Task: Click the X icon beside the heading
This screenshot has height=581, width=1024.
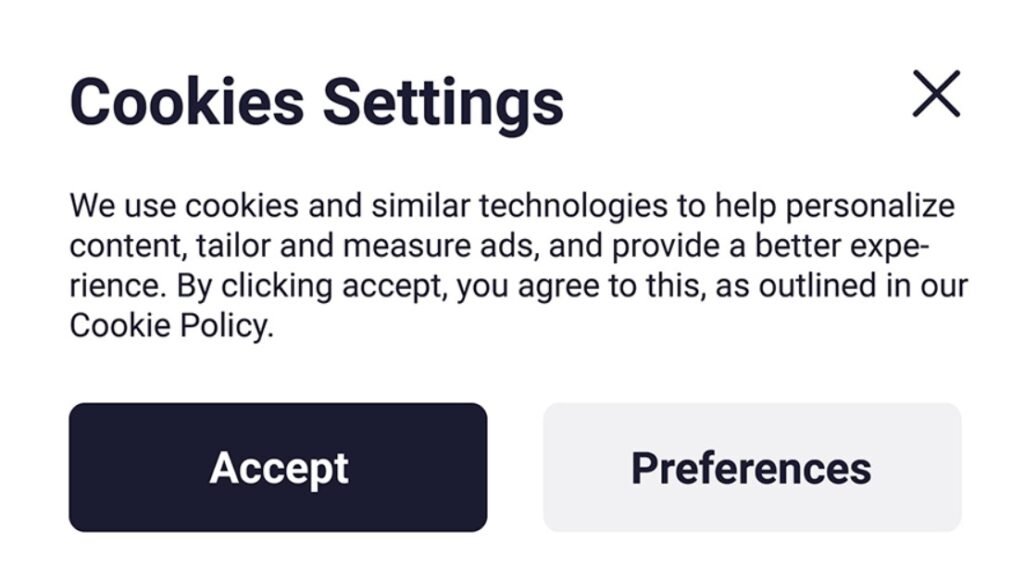Action: coord(936,94)
